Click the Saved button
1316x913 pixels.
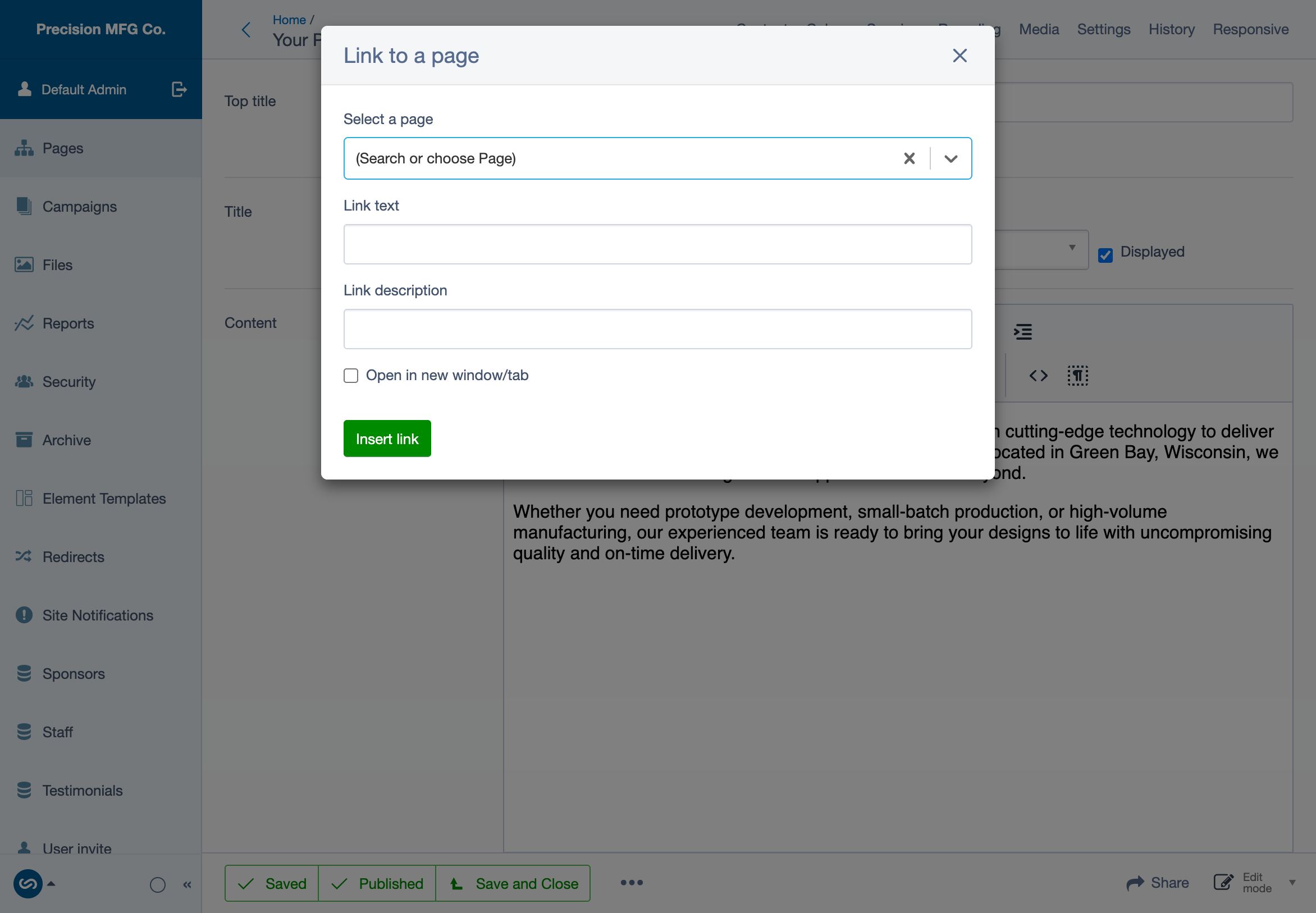point(272,883)
